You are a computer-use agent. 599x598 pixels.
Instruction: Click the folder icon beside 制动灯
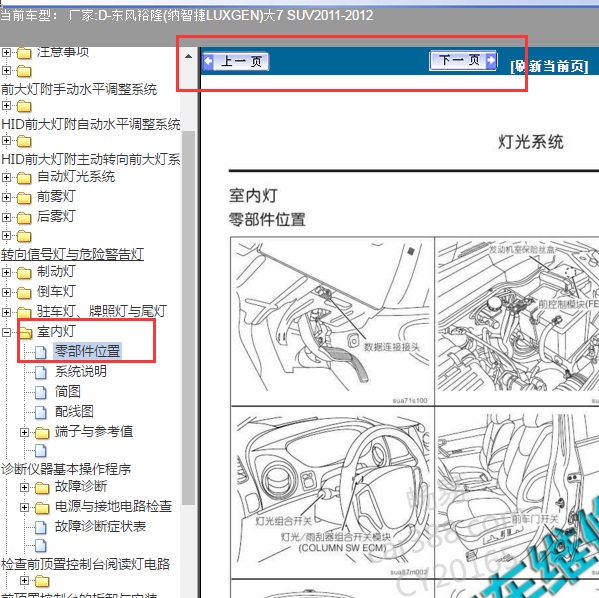pyautogui.click(x=24, y=273)
